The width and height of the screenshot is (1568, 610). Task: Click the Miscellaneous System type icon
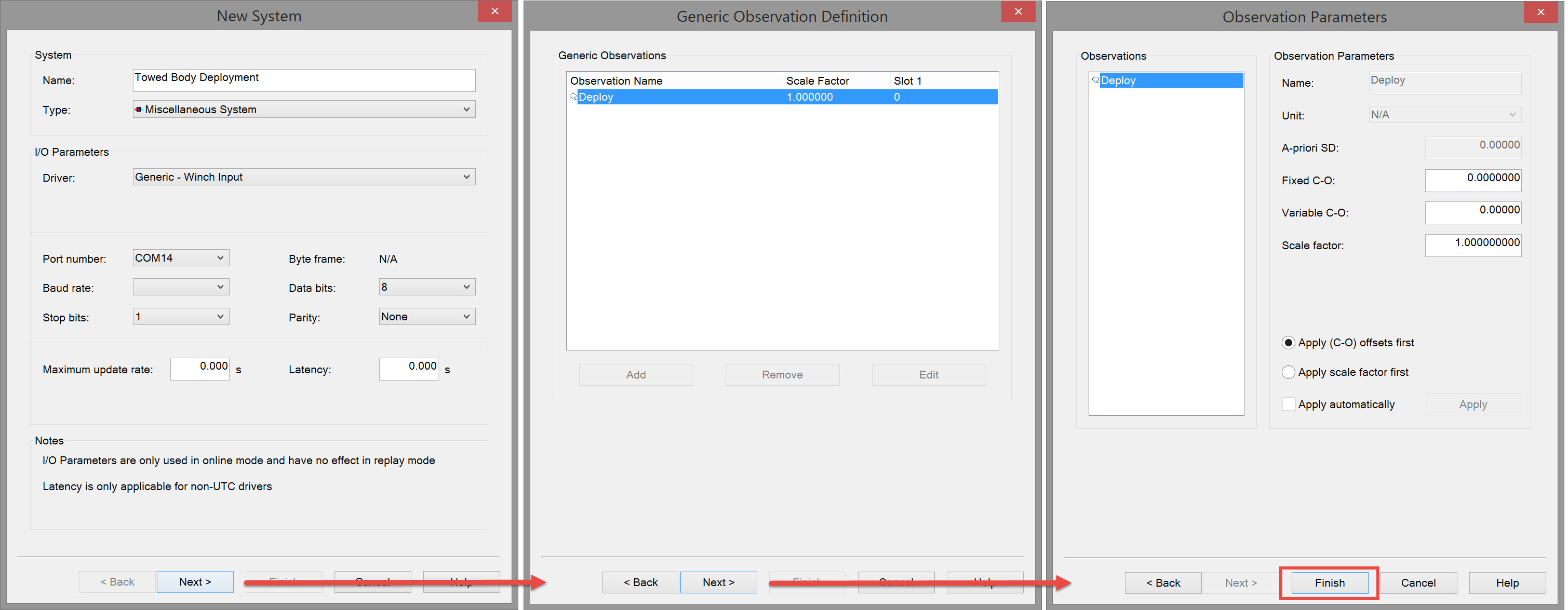pyautogui.click(x=139, y=110)
